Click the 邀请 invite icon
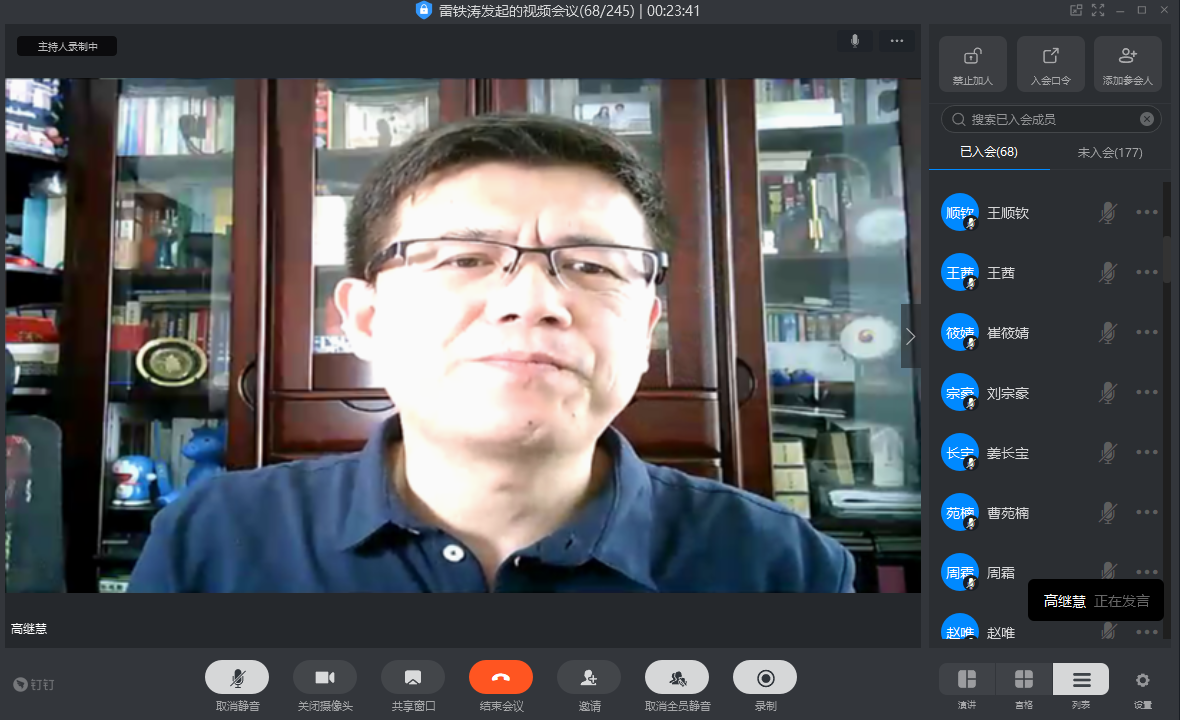The height and width of the screenshot is (720, 1180). pos(589,678)
